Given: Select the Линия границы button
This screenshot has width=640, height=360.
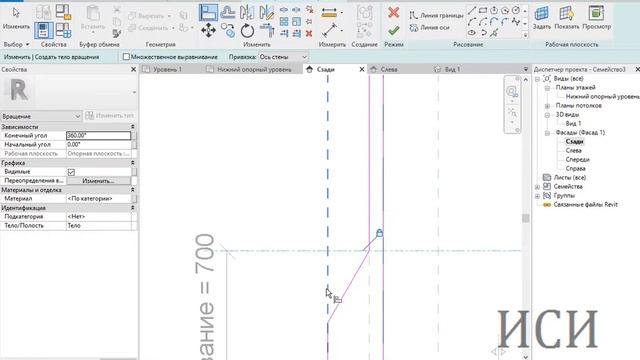Looking at the screenshot, I should [437, 16].
